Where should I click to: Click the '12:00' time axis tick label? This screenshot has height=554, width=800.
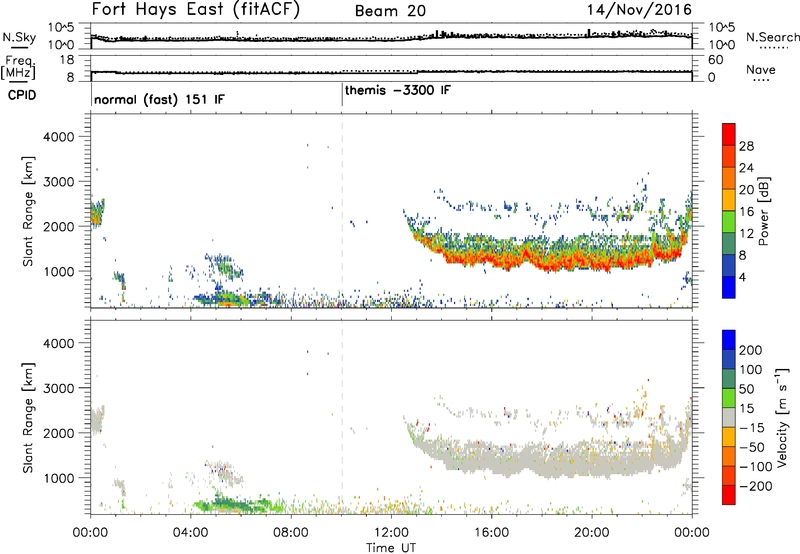tap(391, 533)
